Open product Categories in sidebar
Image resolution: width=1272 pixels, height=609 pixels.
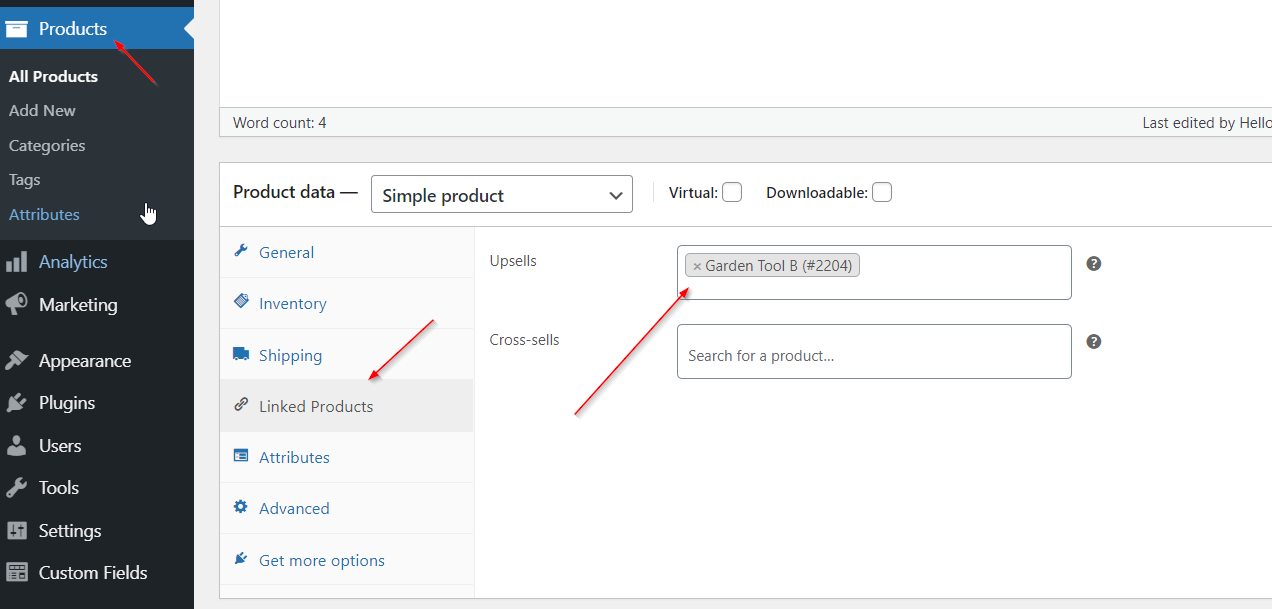point(47,146)
